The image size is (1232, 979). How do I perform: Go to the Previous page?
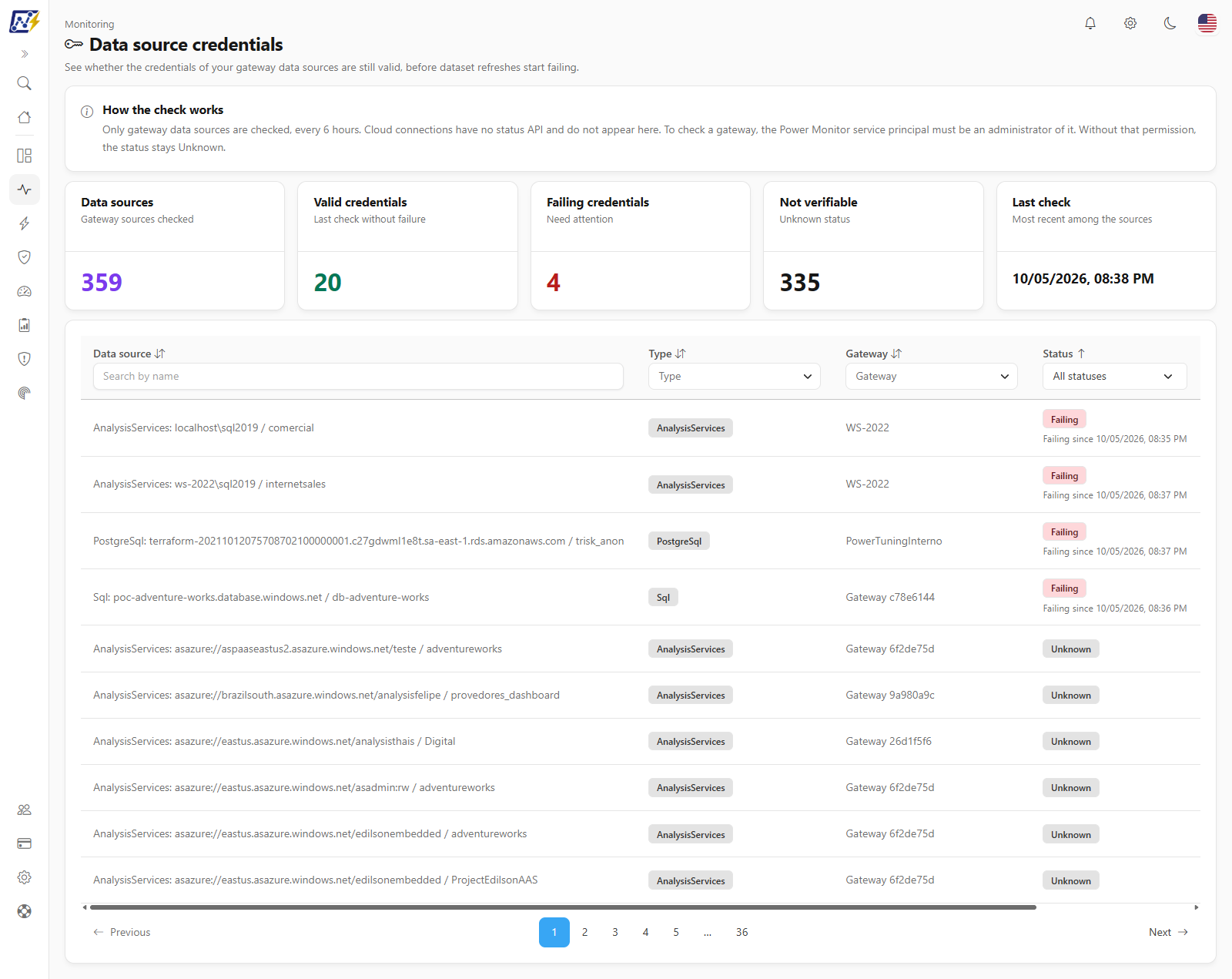pyautogui.click(x=122, y=932)
